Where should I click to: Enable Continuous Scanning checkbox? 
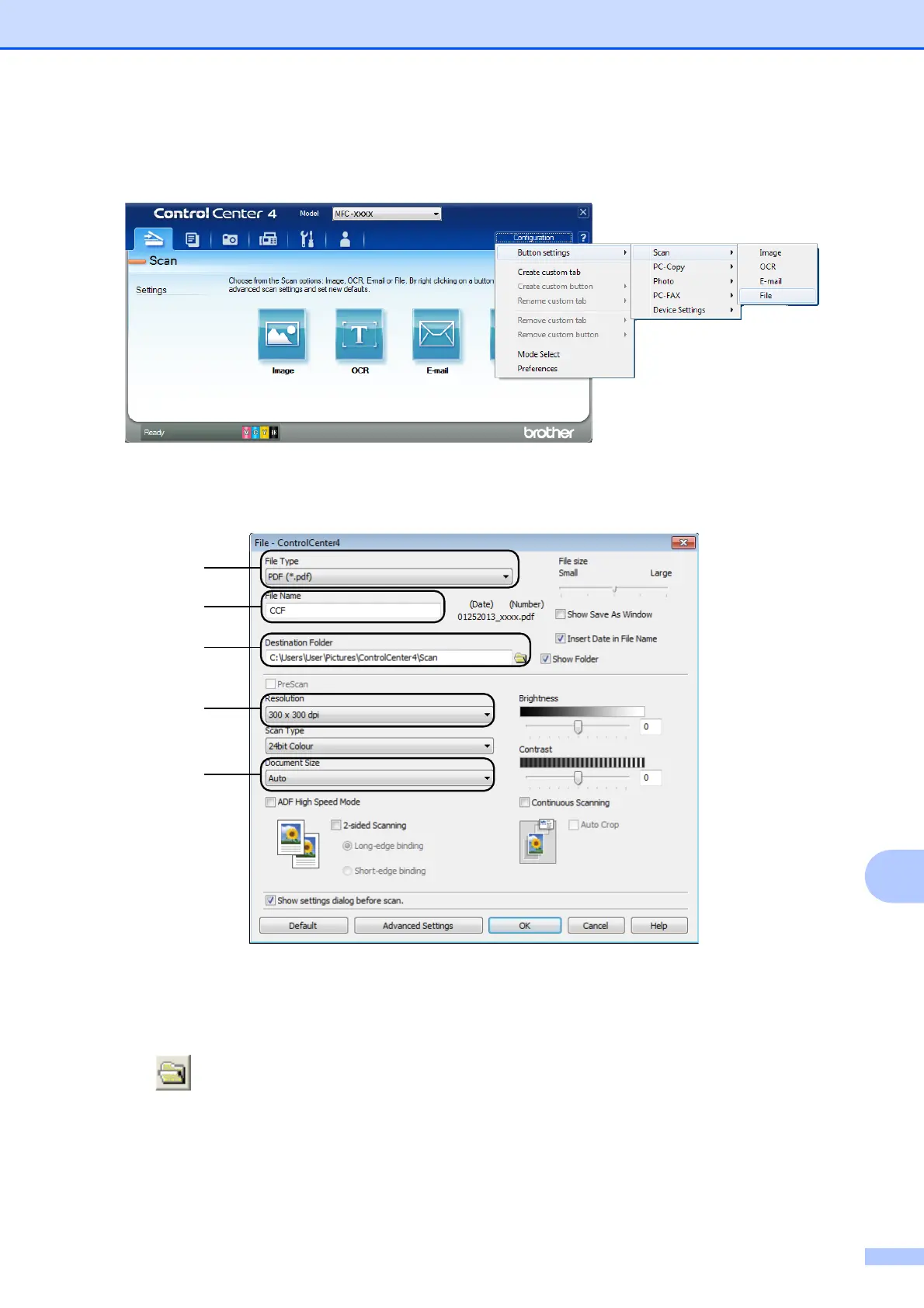(525, 802)
